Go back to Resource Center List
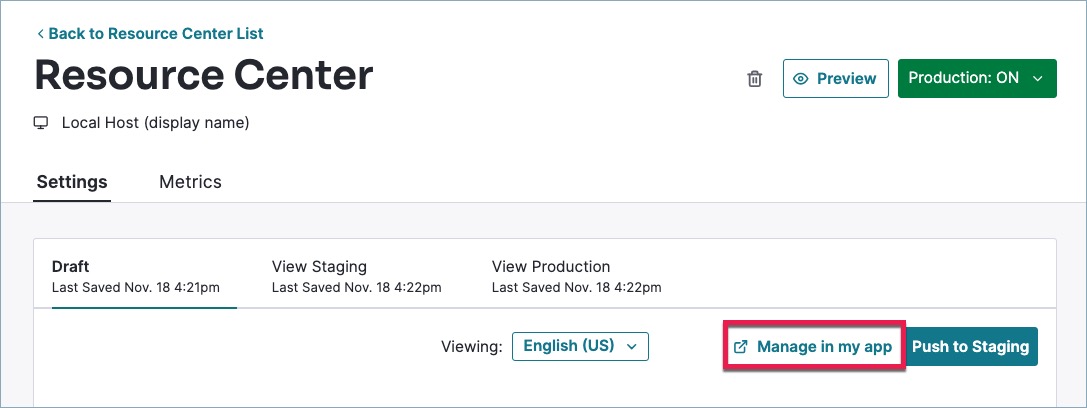1087x408 pixels. [x=155, y=34]
